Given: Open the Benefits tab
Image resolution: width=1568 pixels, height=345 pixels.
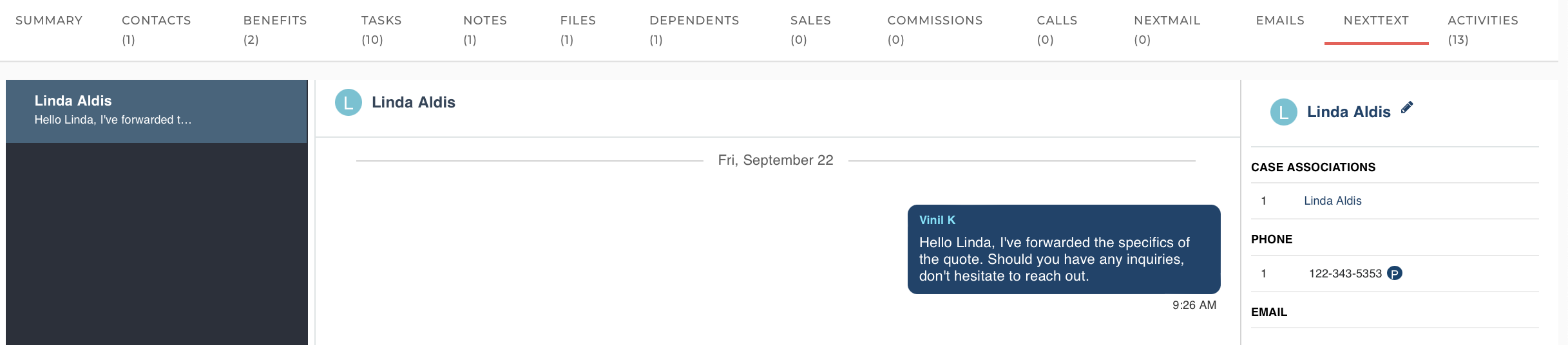Looking at the screenshot, I should pos(275,30).
